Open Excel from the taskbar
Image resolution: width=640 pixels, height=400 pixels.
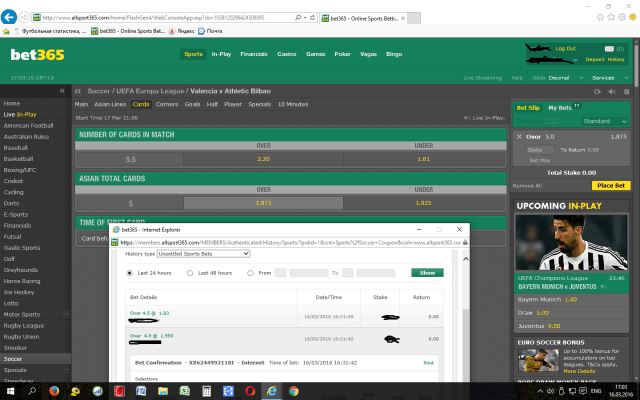click(184, 391)
